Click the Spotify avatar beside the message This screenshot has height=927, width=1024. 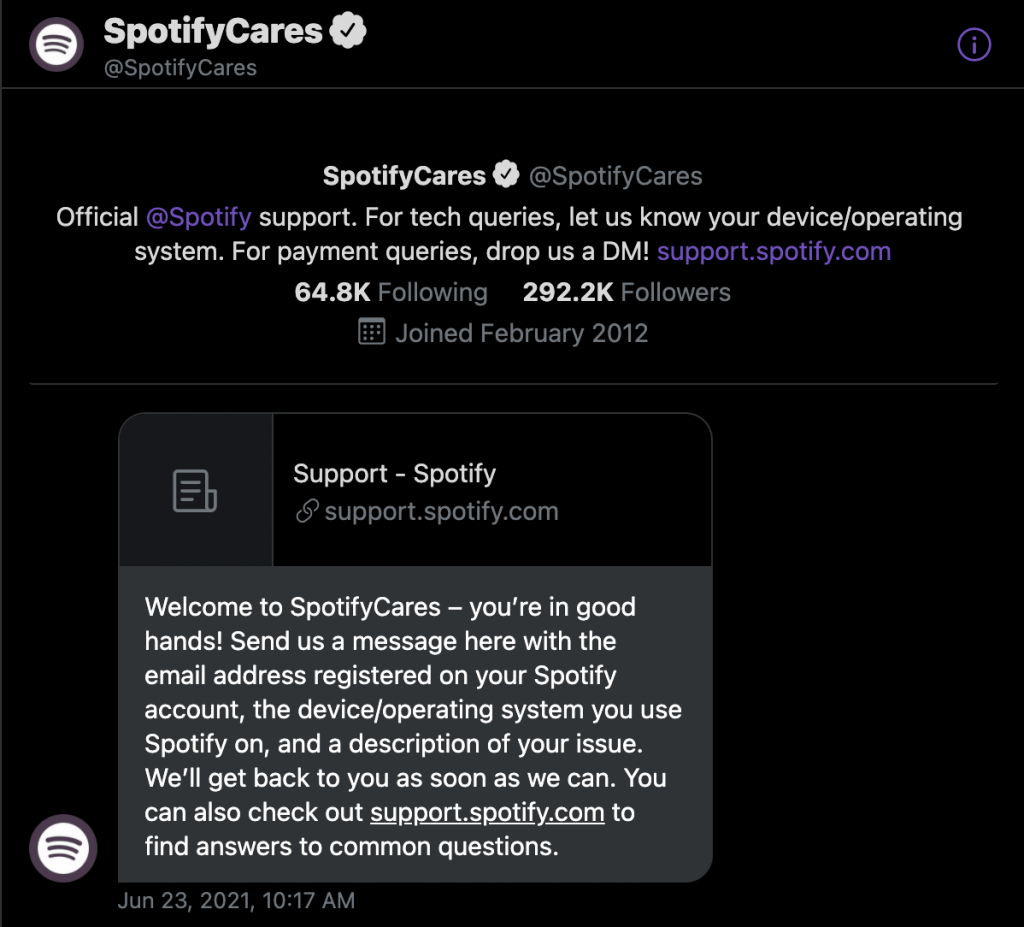(x=63, y=848)
